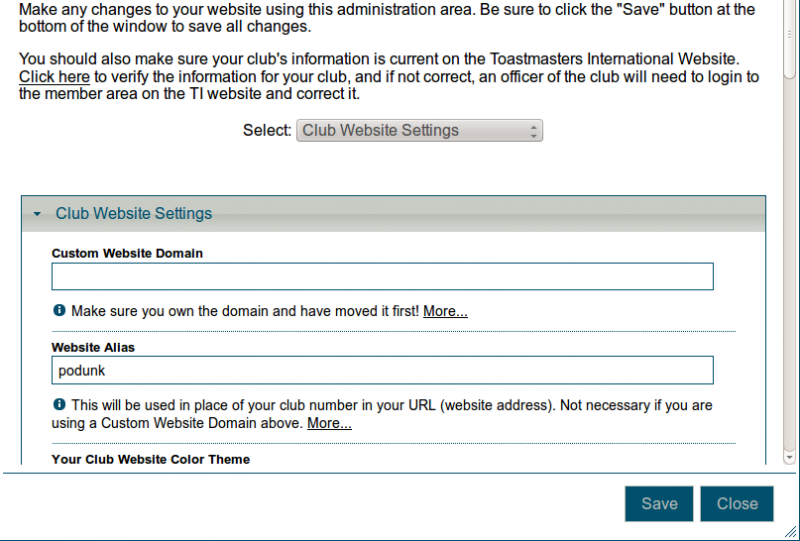Collapse the Club Website Settings triangle arrow

37,214
